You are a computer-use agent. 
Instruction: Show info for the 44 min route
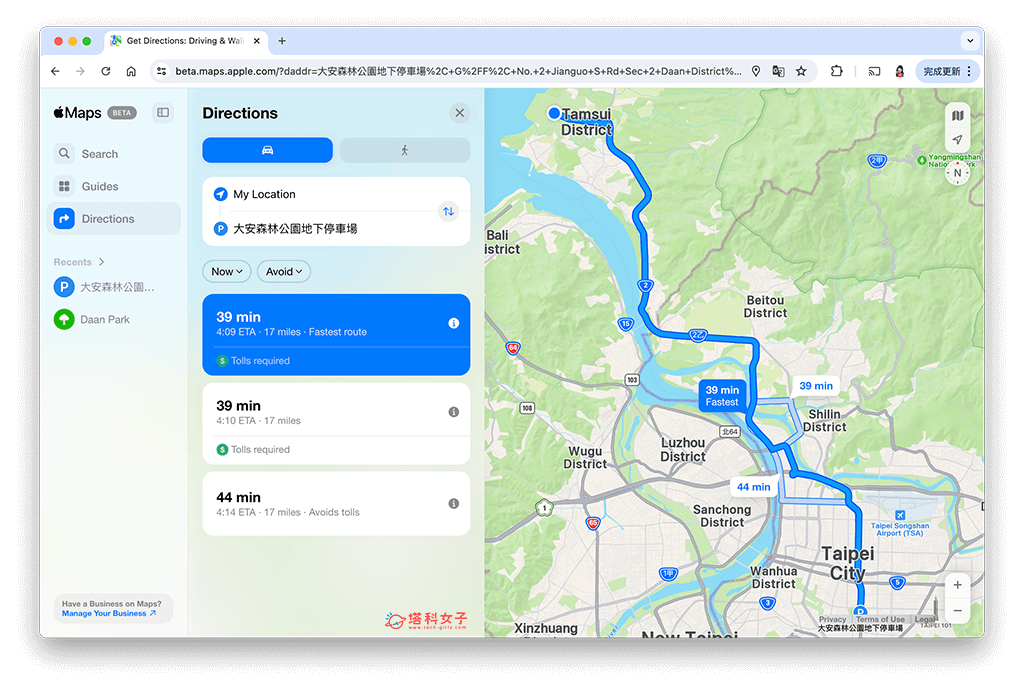(454, 503)
